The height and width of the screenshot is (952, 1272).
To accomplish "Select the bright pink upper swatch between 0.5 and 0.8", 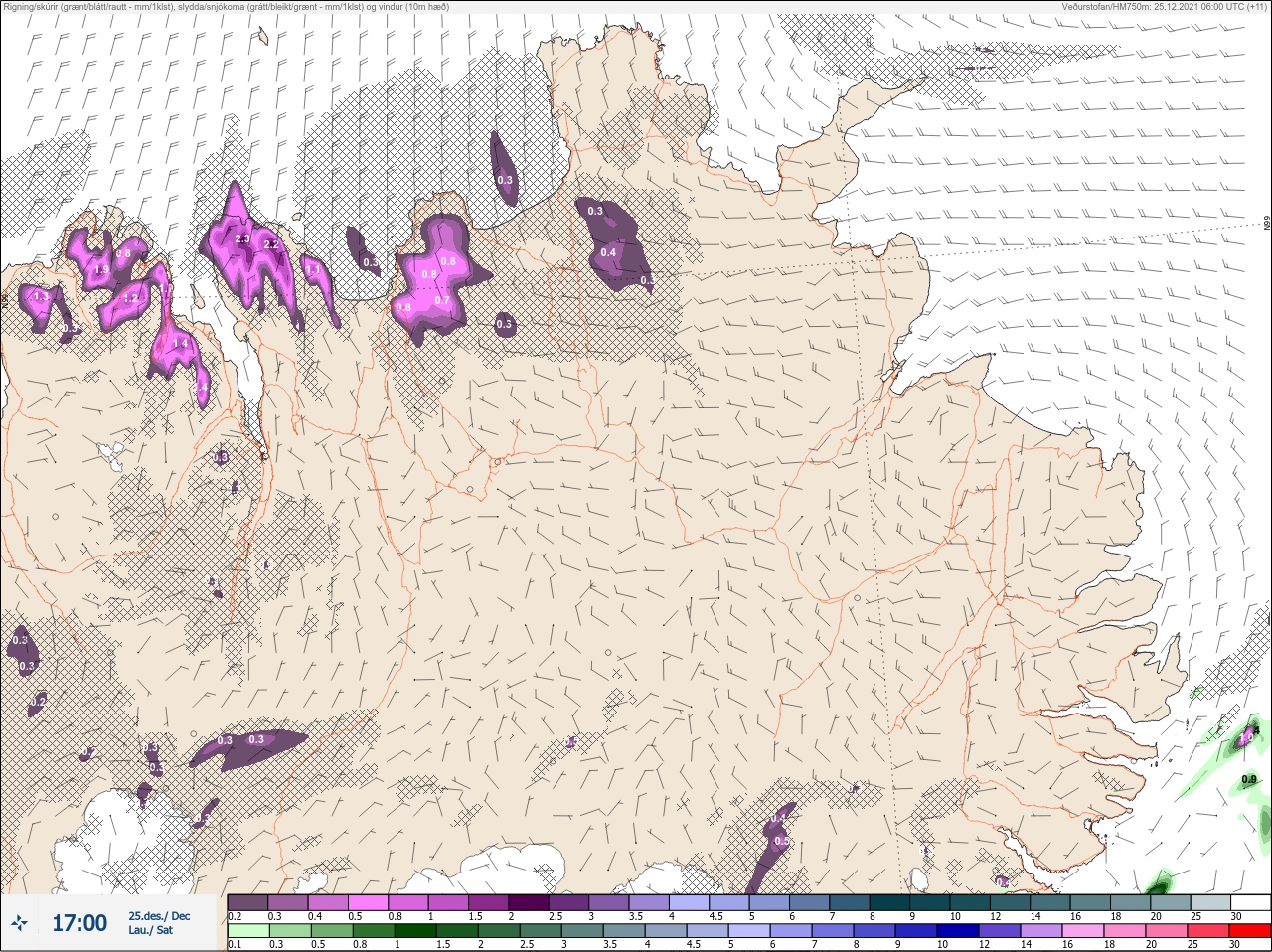I will tap(369, 902).
